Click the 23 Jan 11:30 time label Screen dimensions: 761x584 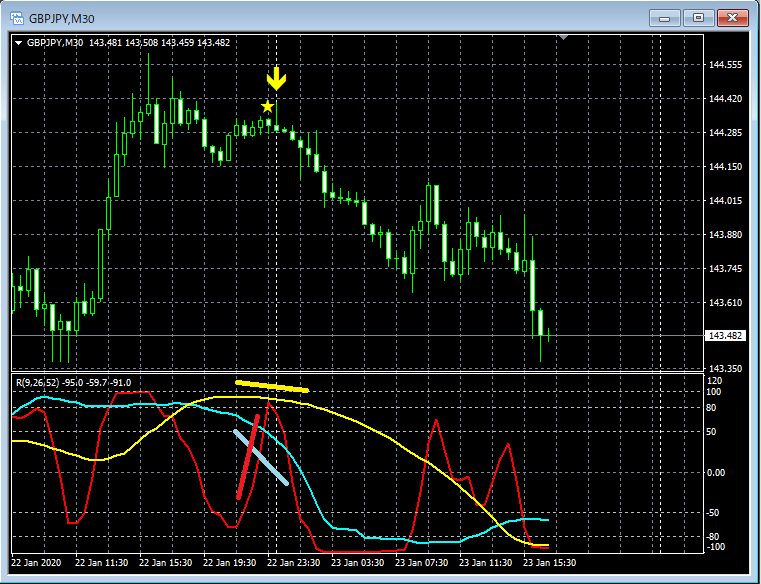[486, 563]
